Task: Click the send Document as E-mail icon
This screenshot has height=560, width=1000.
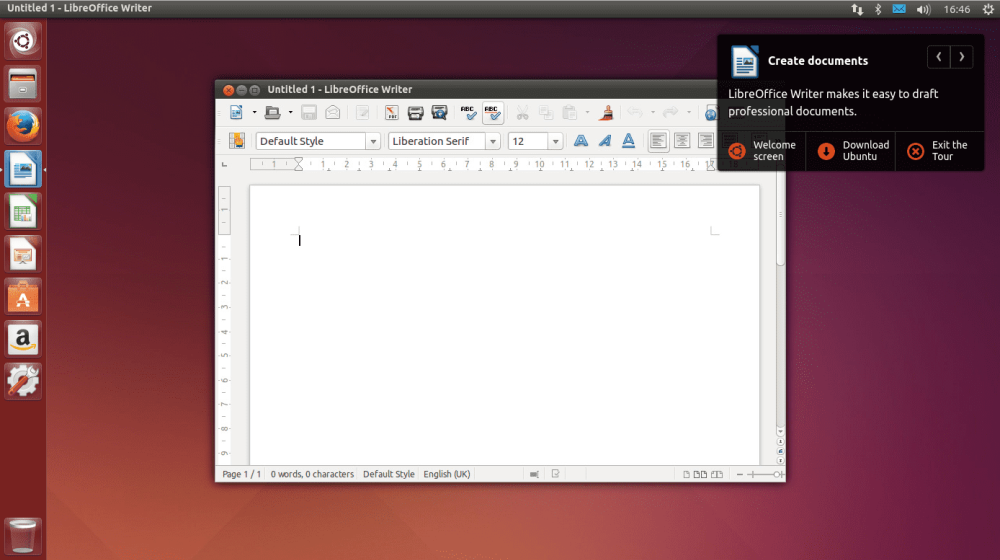Action: [x=332, y=113]
